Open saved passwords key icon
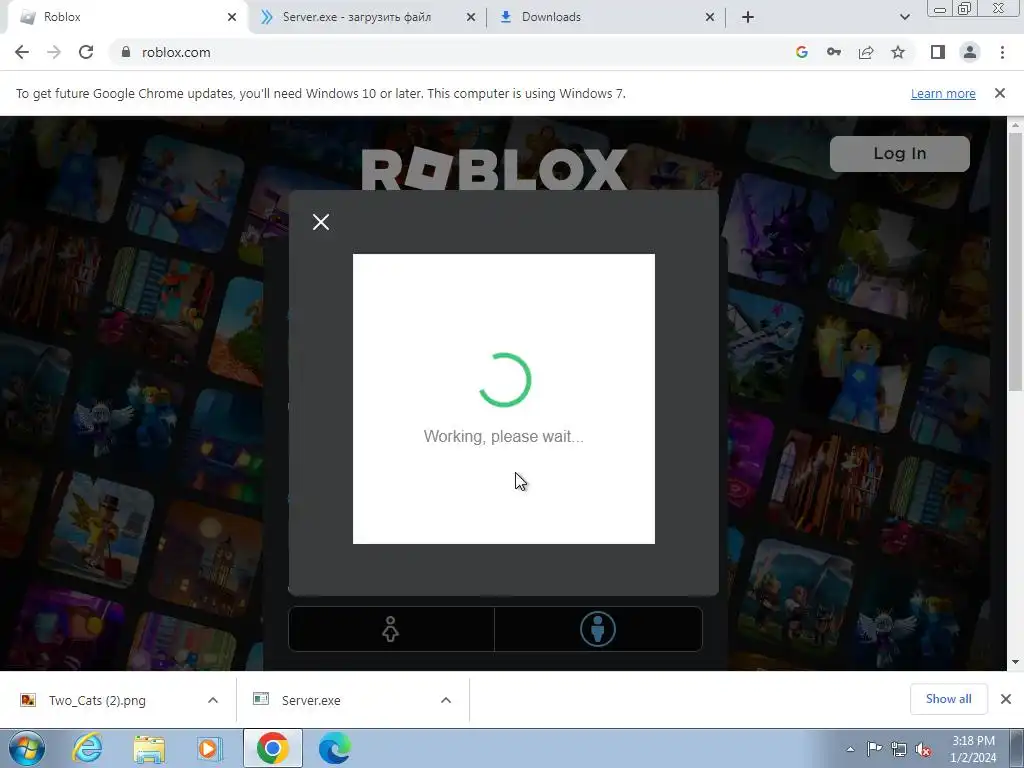Viewport: 1024px width, 768px height. pyautogui.click(x=834, y=52)
